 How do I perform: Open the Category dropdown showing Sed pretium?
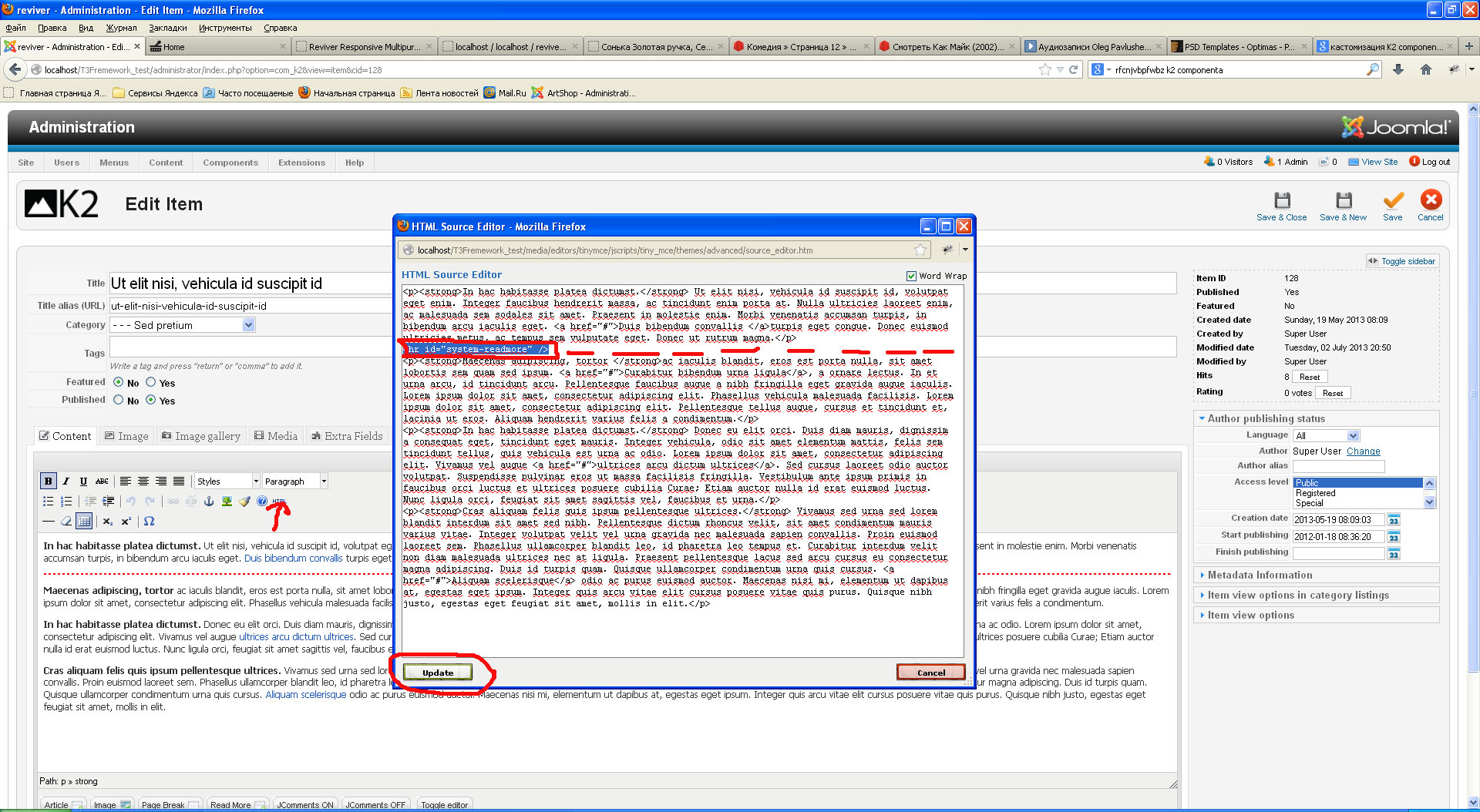pyautogui.click(x=182, y=325)
